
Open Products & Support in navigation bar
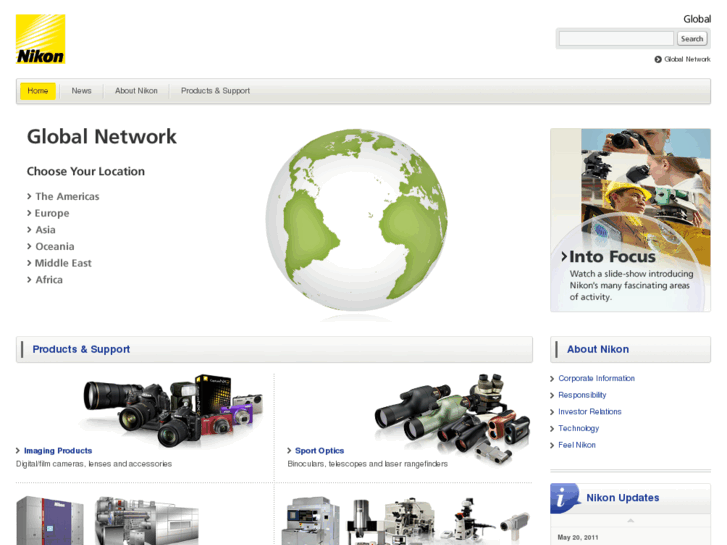(x=215, y=91)
